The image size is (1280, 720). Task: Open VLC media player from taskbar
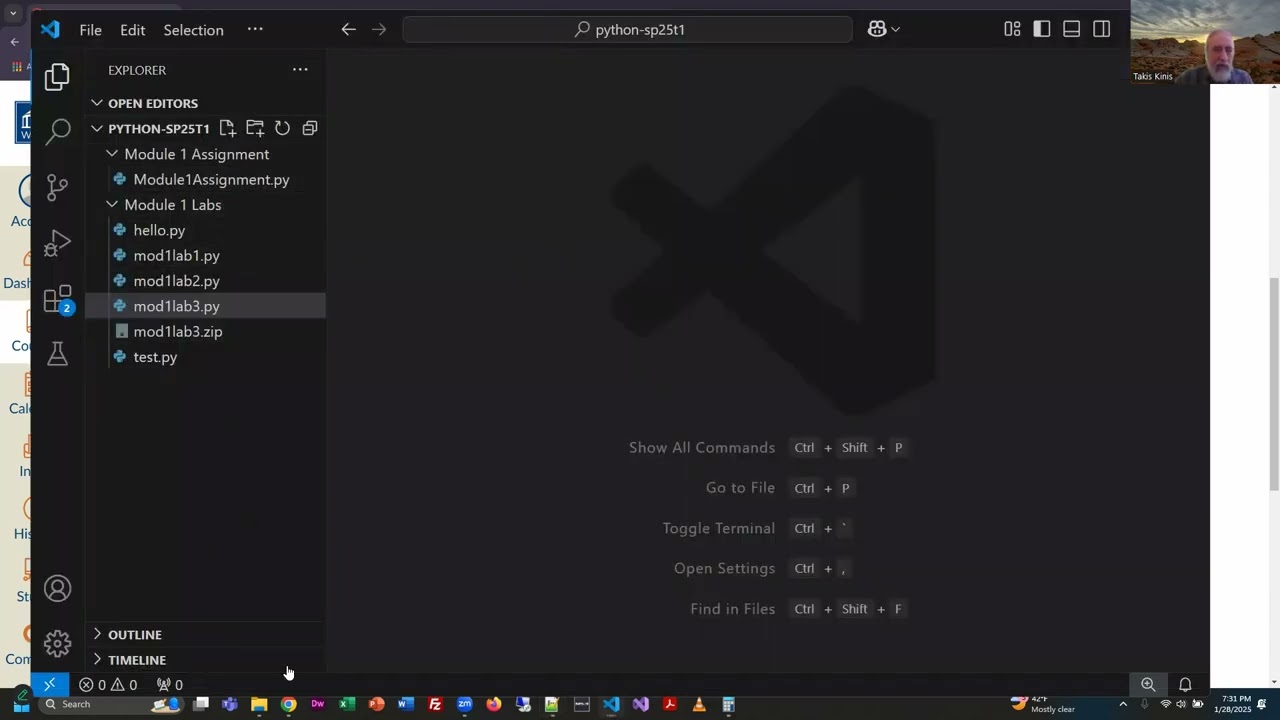[x=699, y=705]
